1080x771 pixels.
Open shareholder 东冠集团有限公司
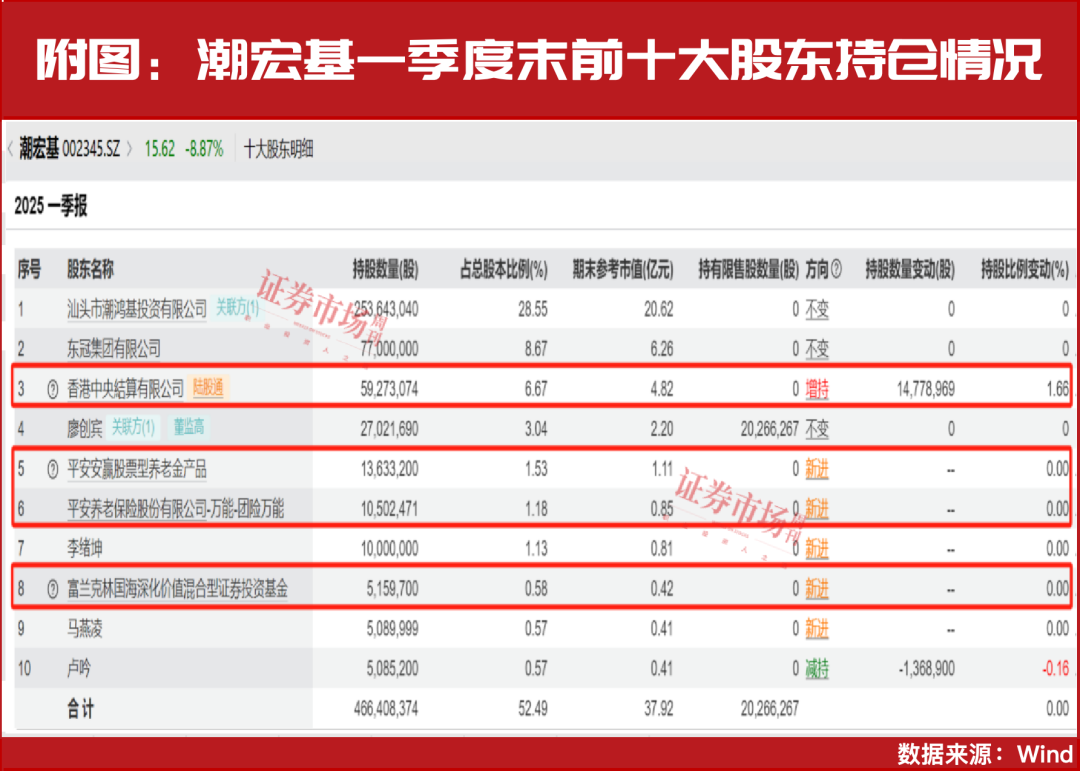114,349
